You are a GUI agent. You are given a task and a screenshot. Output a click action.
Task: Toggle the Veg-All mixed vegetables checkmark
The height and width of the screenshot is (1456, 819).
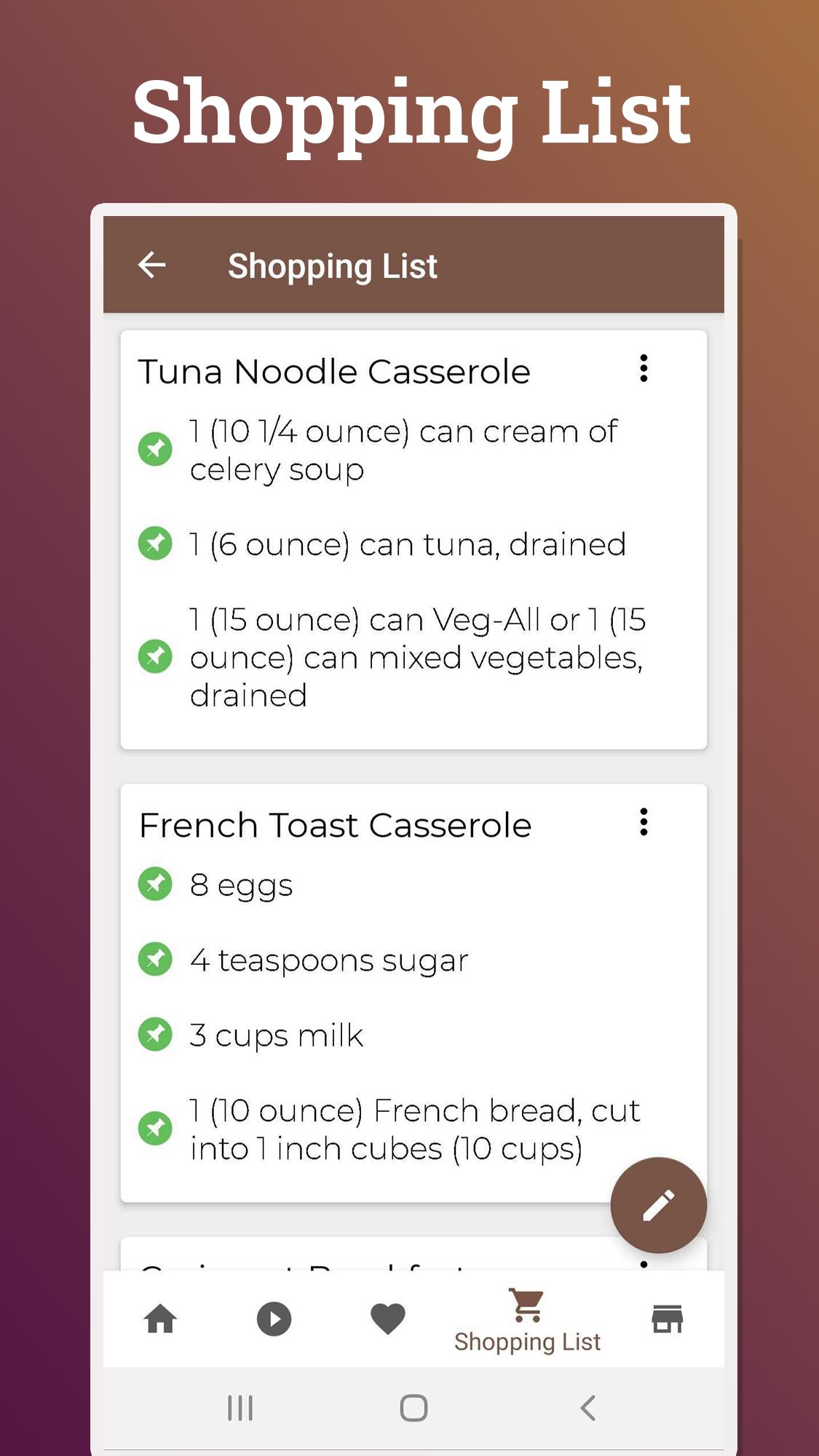pos(155,657)
